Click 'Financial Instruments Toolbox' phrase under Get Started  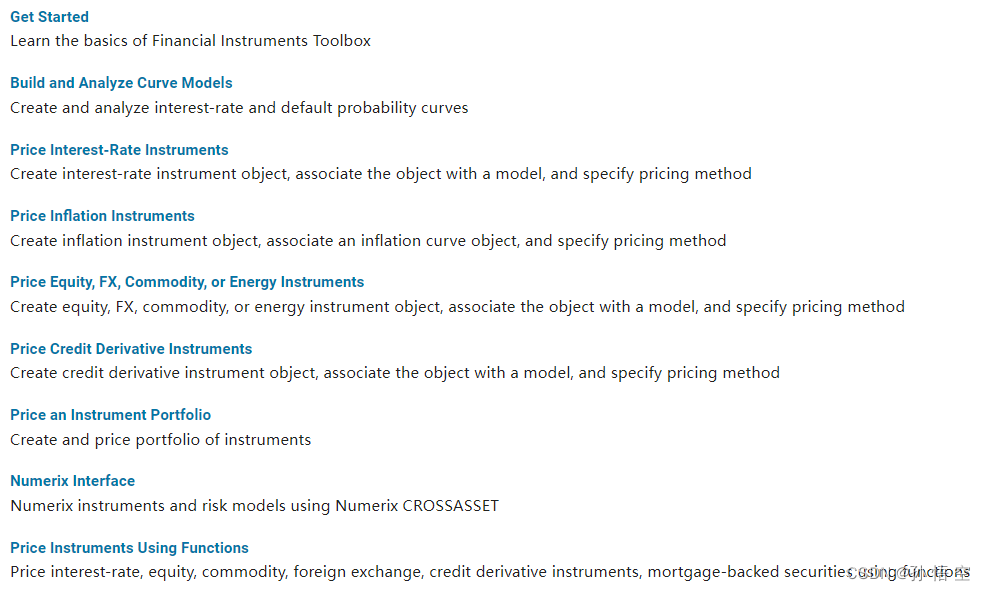pyautogui.click(x=261, y=41)
